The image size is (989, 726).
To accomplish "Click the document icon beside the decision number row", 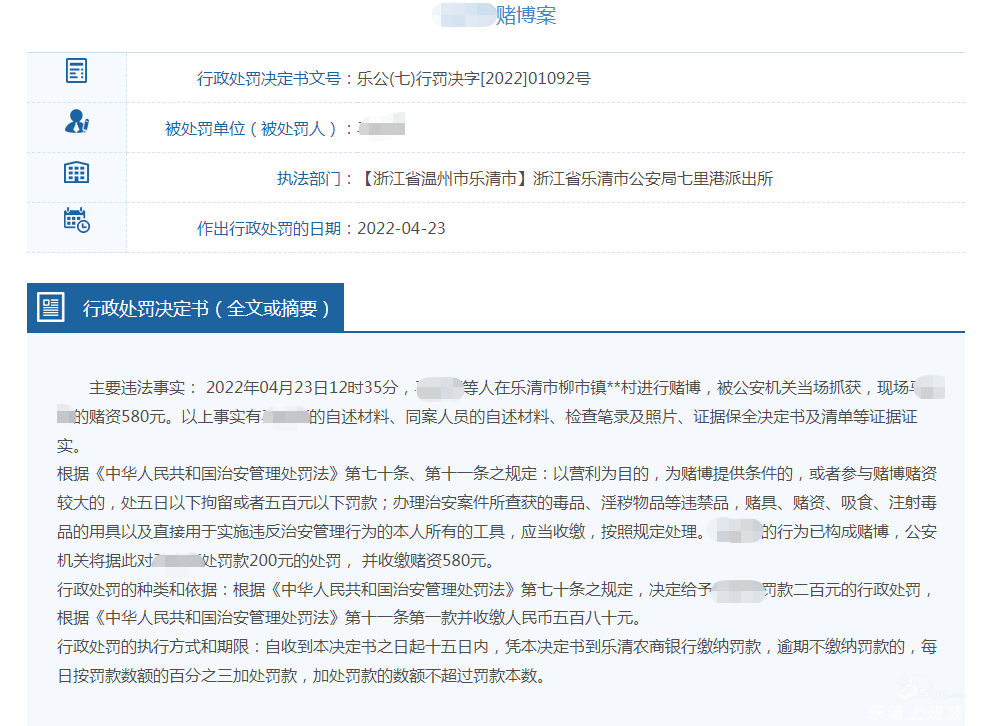I will click(76, 71).
